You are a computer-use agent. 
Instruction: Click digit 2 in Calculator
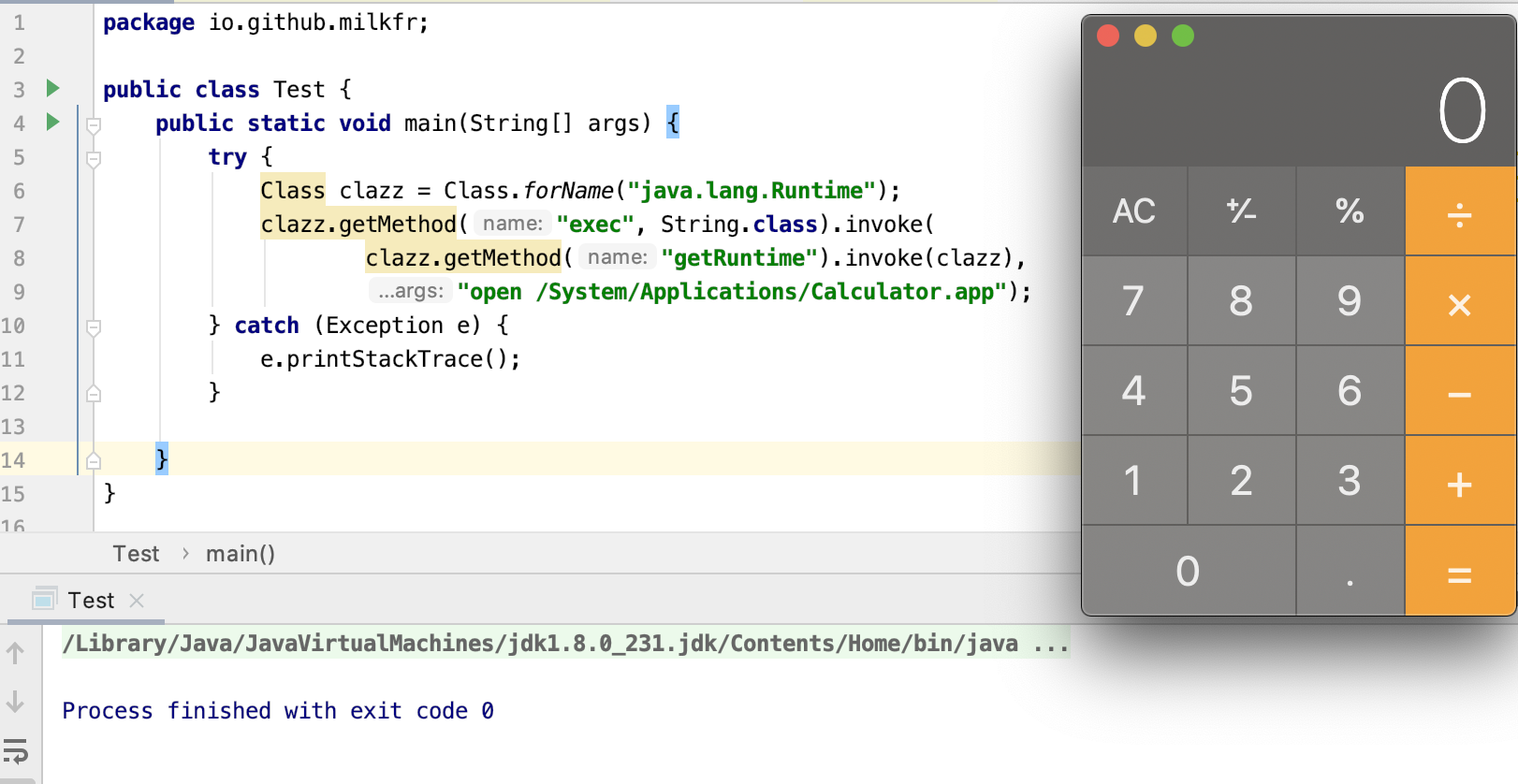(1242, 481)
